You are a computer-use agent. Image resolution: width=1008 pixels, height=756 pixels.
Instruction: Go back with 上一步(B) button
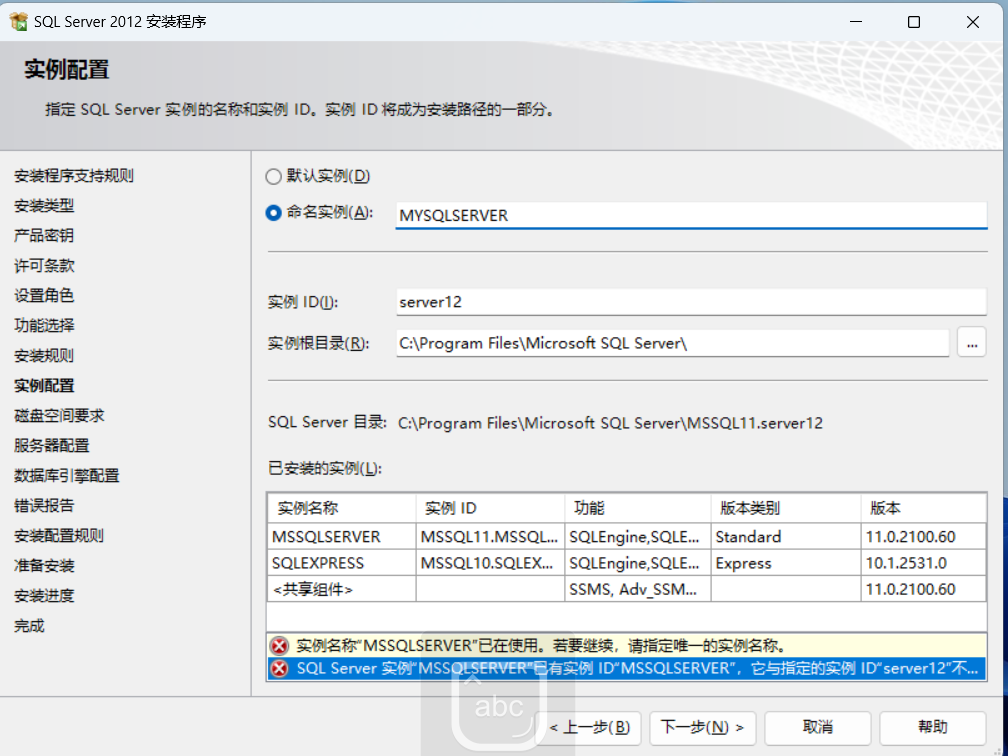(x=589, y=727)
